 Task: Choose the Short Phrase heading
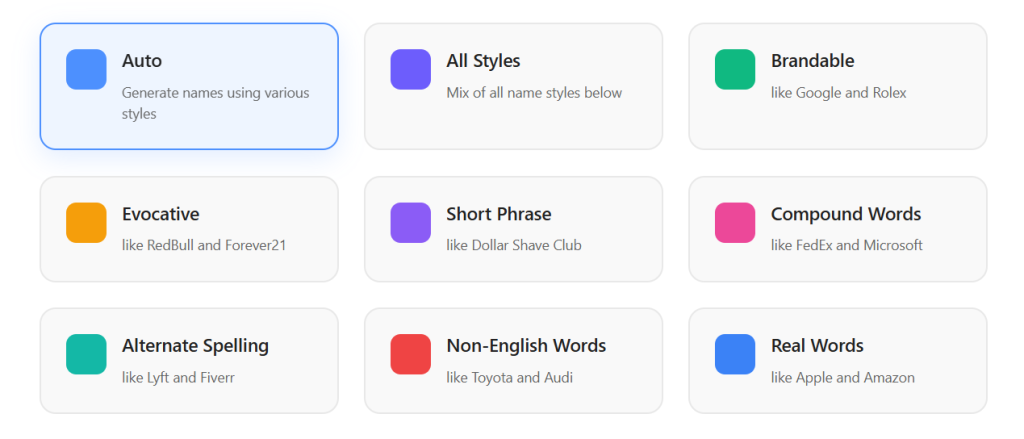(499, 214)
